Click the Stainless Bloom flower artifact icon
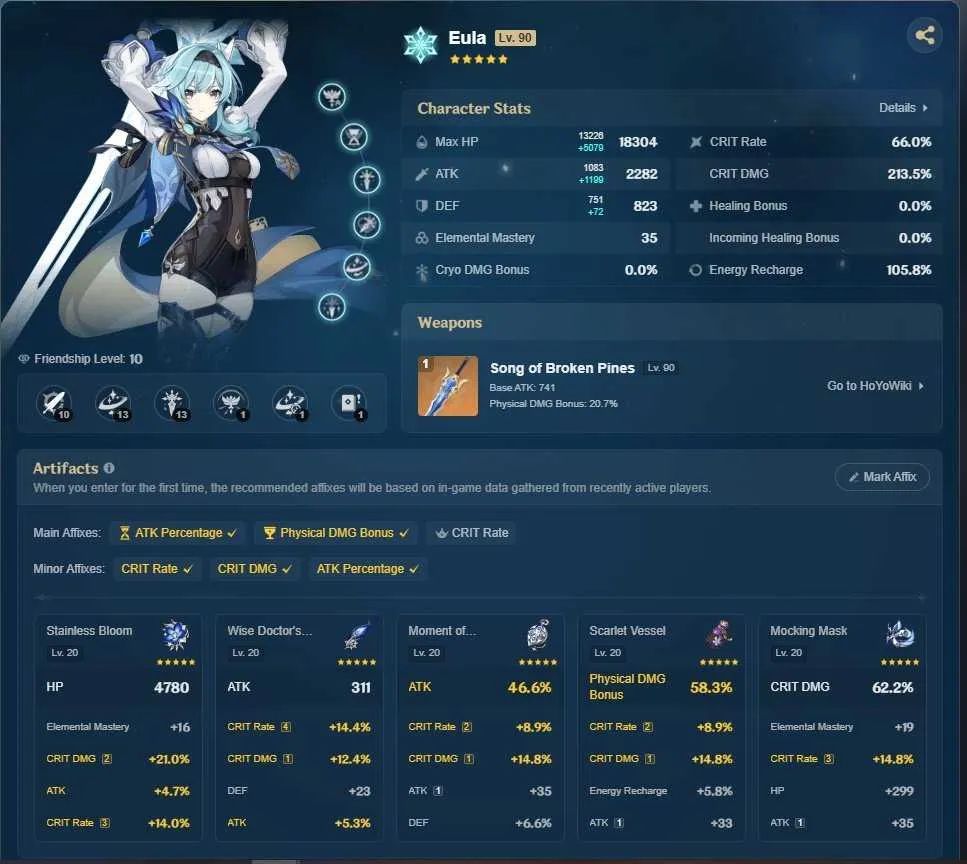Image resolution: width=967 pixels, height=864 pixels. pyautogui.click(x=176, y=635)
